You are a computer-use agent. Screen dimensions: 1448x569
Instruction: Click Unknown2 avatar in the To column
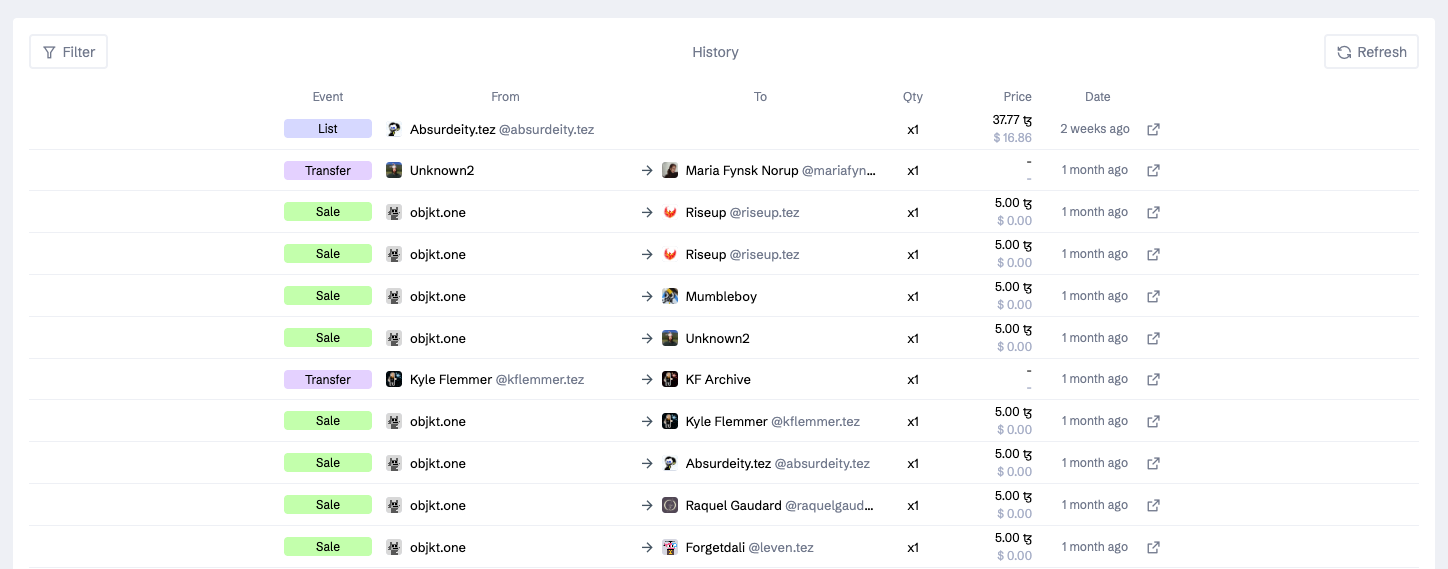[670, 338]
